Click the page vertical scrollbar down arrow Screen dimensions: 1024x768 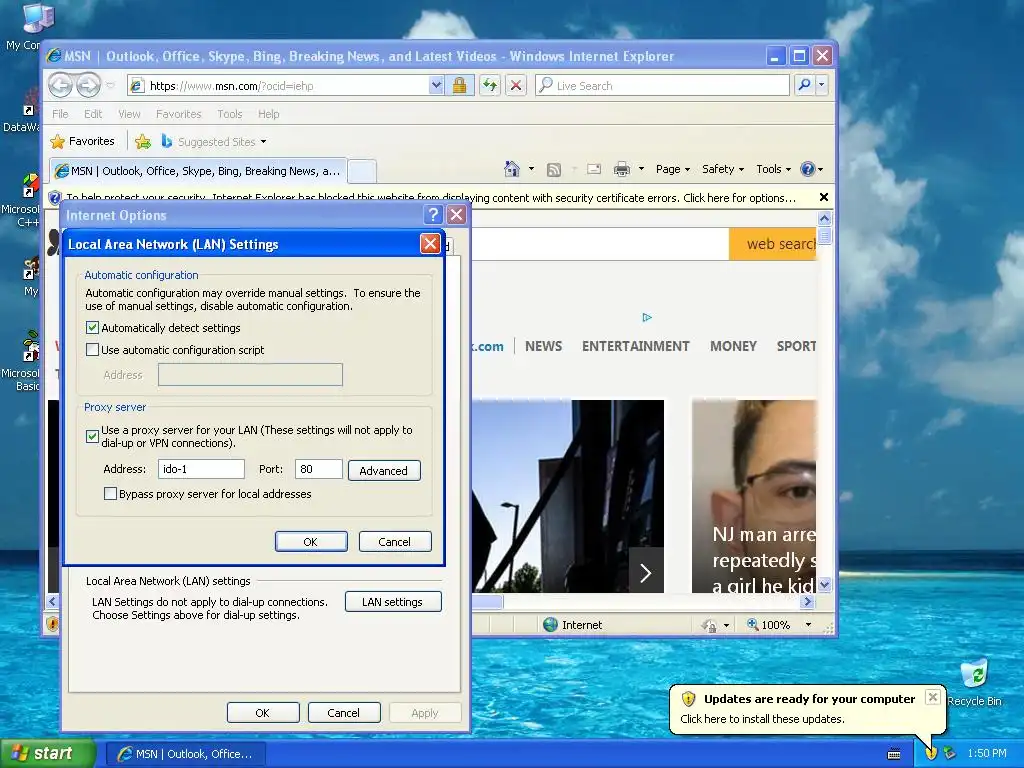click(x=825, y=584)
